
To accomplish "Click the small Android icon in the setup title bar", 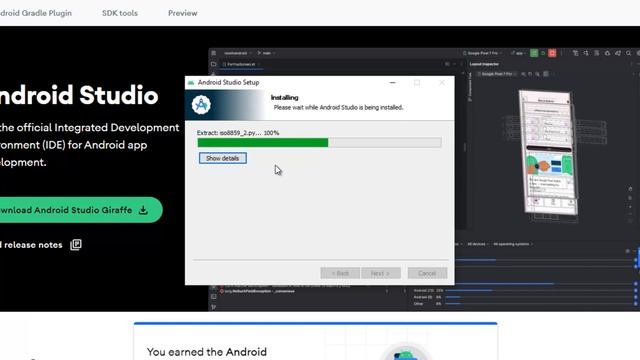I will pyautogui.click(x=191, y=82).
